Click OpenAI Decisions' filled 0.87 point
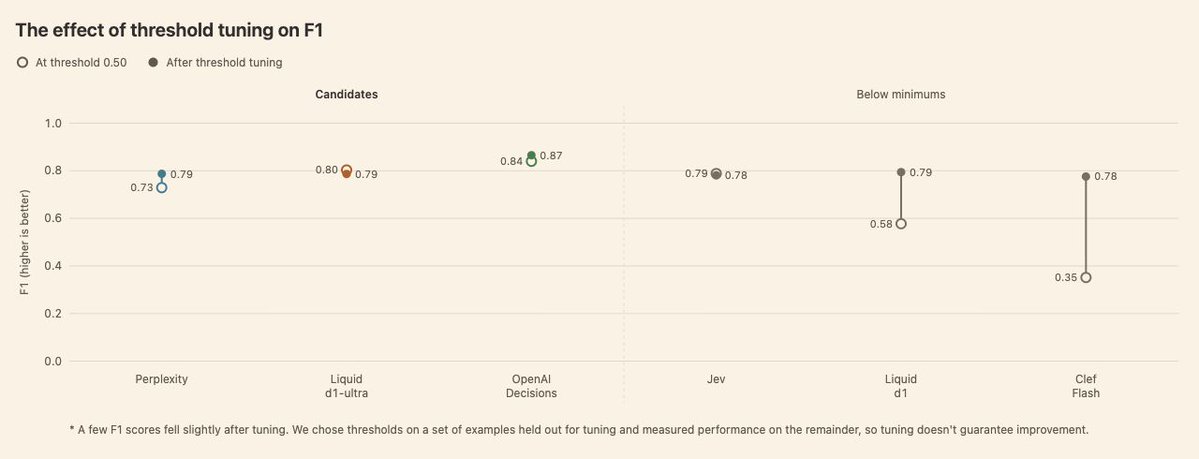This screenshot has width=1199, height=459. coord(531,155)
